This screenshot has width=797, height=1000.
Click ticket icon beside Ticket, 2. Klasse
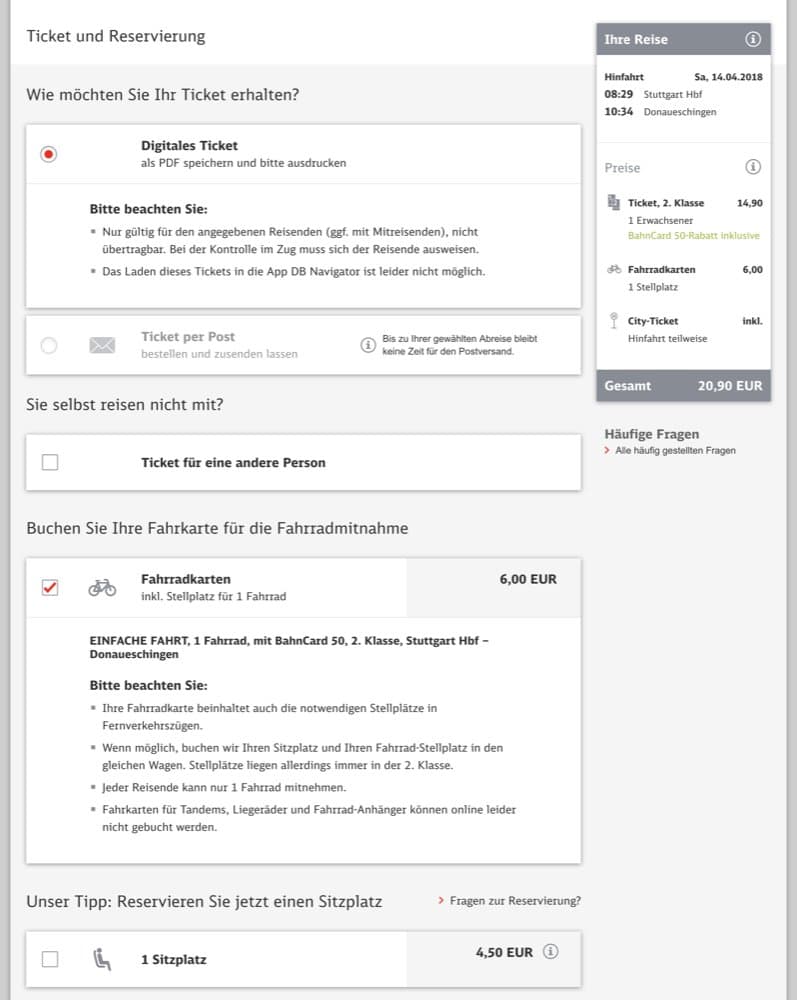pyautogui.click(x=613, y=203)
